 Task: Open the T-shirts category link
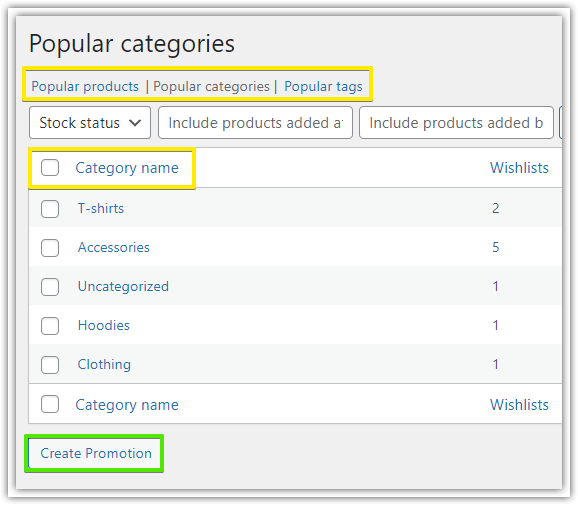pyautogui.click(x=101, y=209)
